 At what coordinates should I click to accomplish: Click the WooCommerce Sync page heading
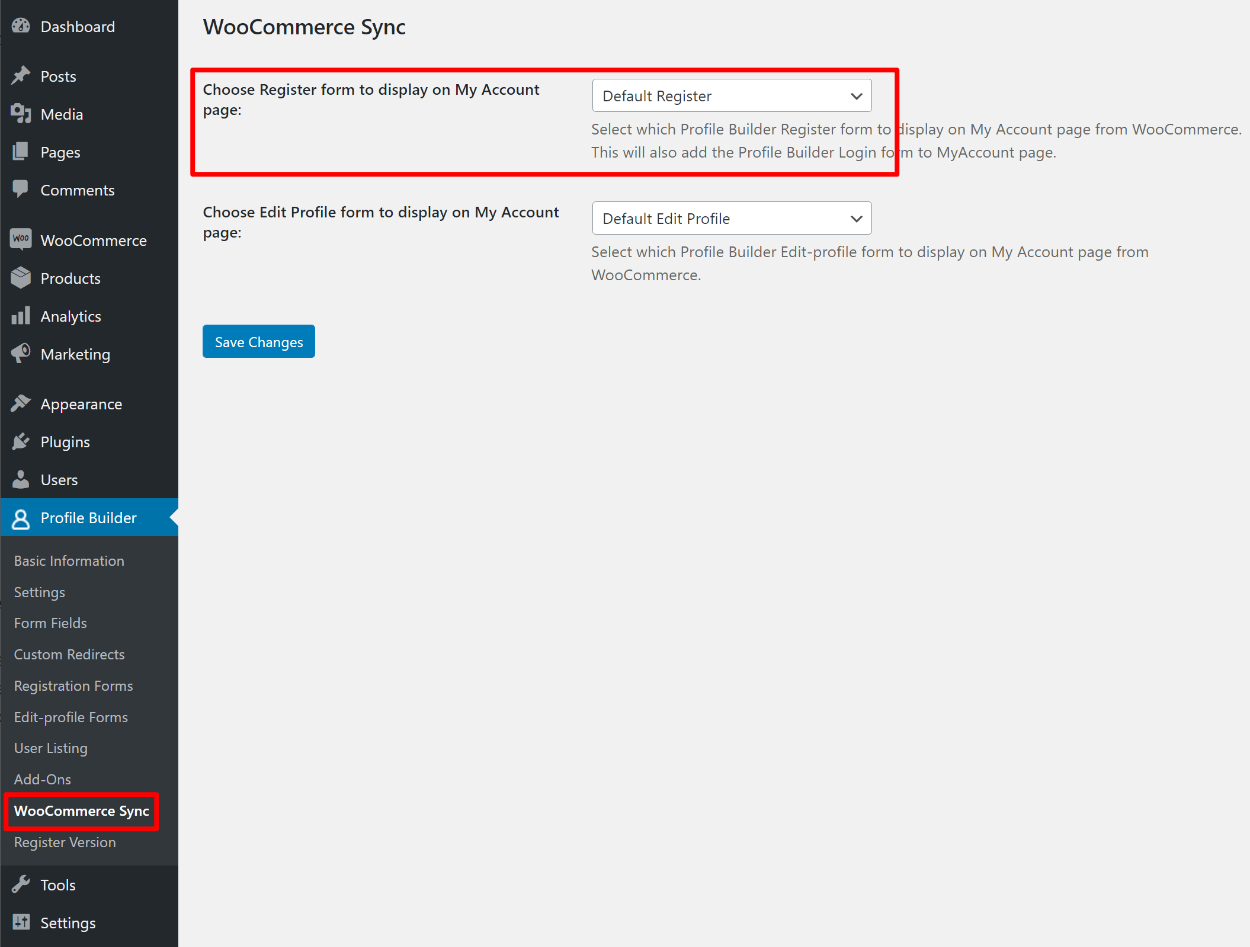coord(304,27)
